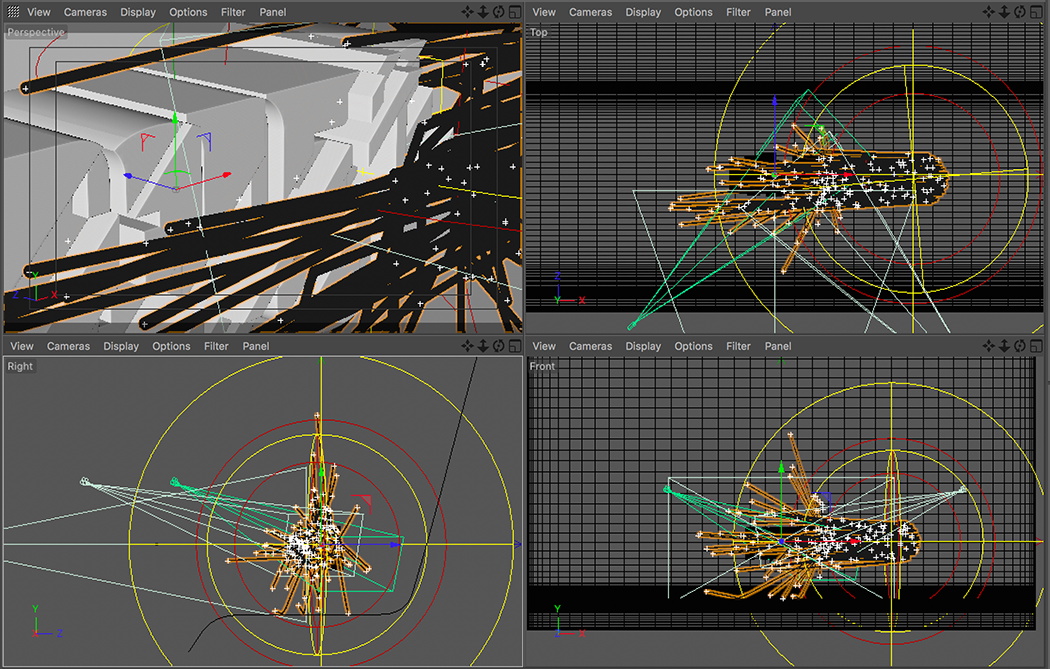Select the zoom camera icon in Right viewport
The image size is (1050, 669).
(483, 346)
